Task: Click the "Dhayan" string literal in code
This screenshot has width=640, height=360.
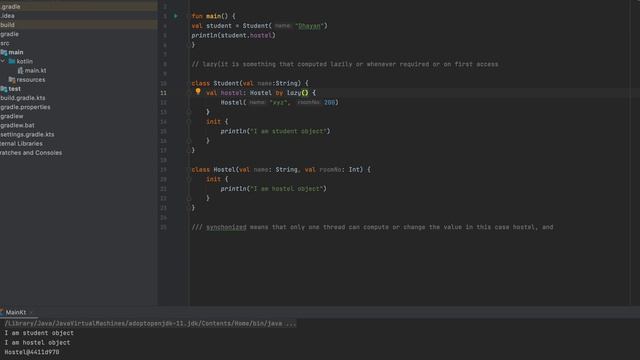Action: pos(310,26)
